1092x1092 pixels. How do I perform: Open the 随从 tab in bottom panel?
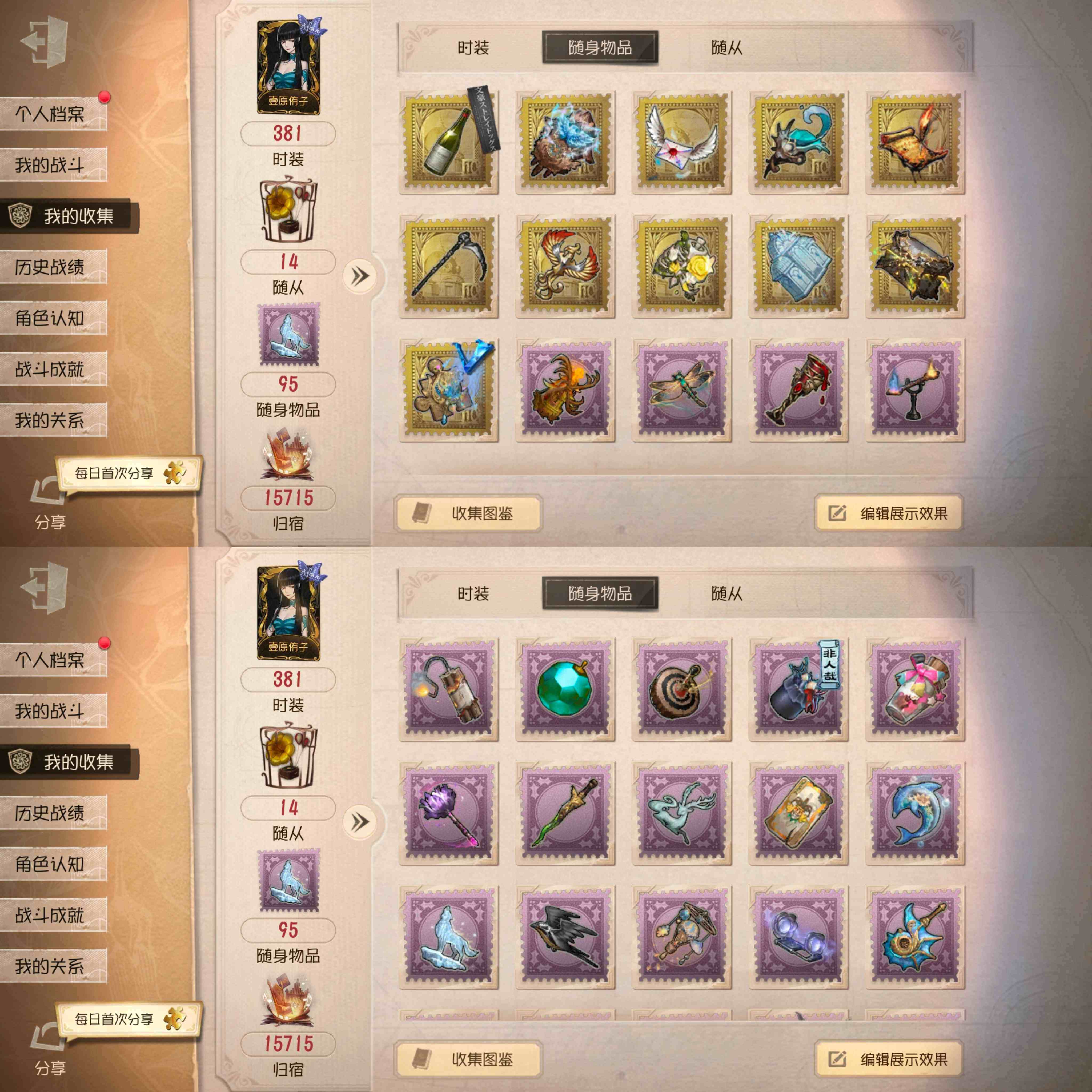tap(726, 593)
